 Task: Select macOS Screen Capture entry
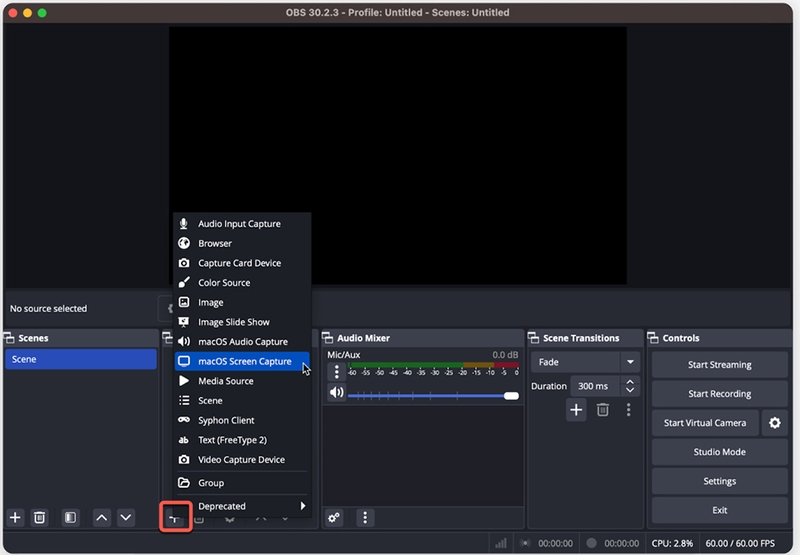[243, 361]
